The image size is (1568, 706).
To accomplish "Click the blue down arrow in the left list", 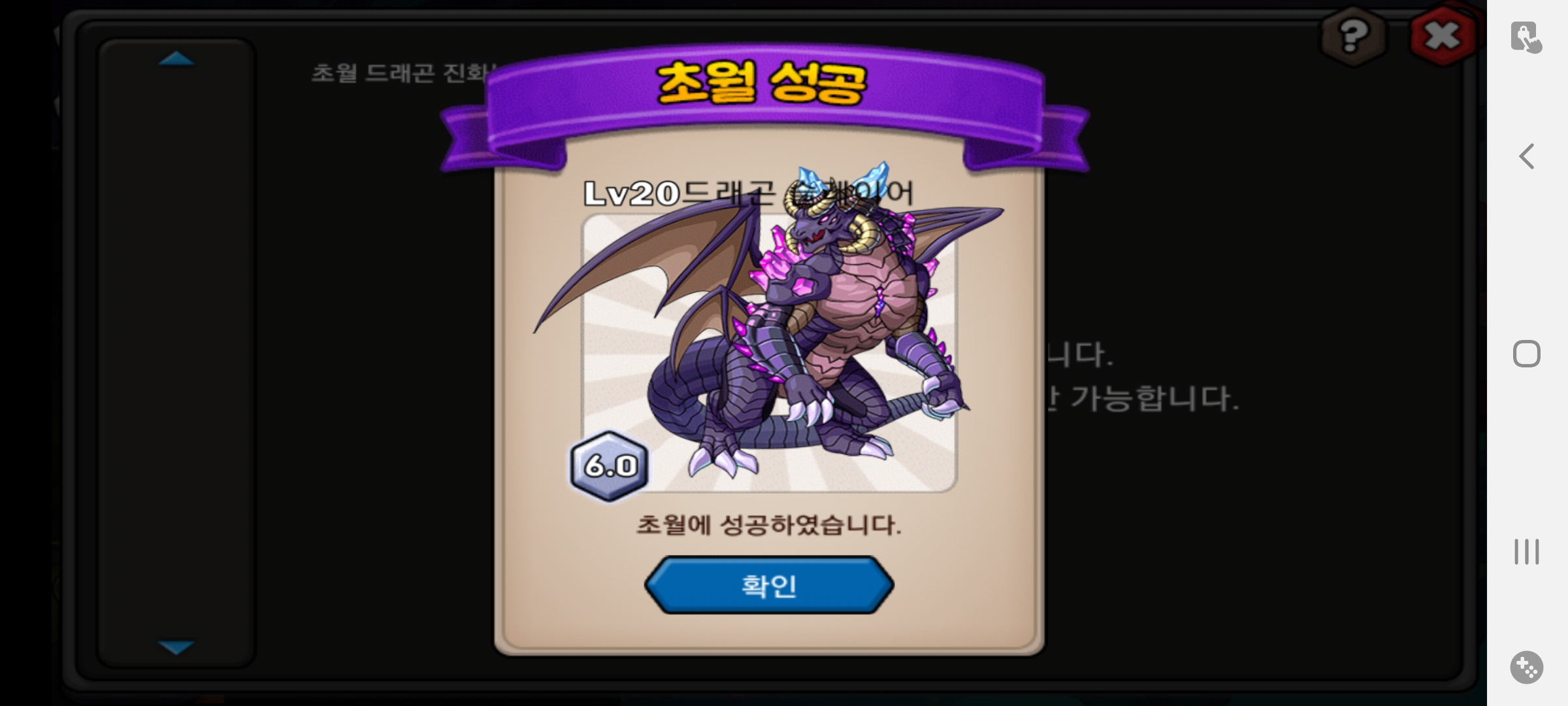I will (176, 647).
